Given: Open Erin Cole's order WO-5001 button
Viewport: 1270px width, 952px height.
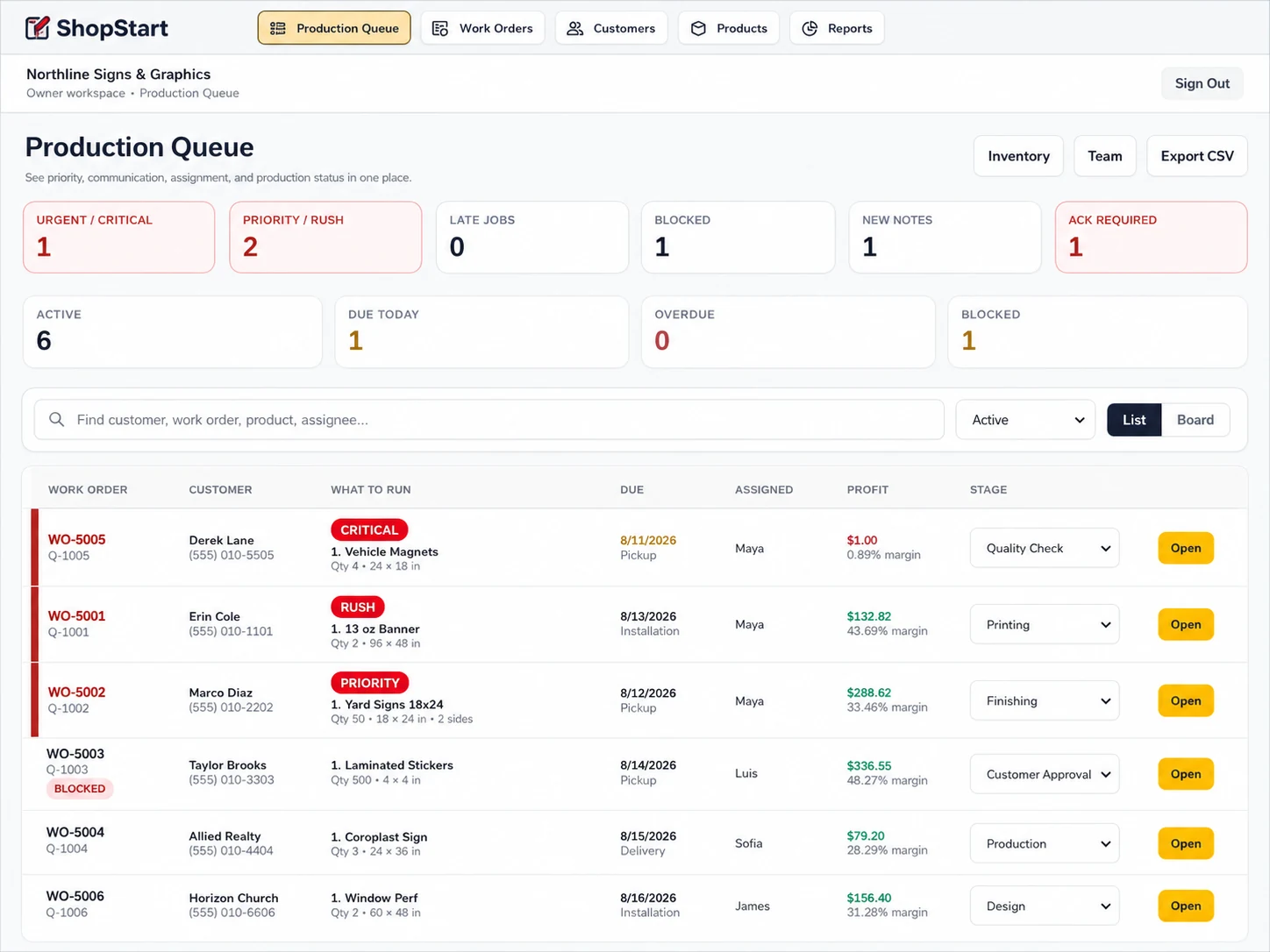Looking at the screenshot, I should click(x=1186, y=624).
